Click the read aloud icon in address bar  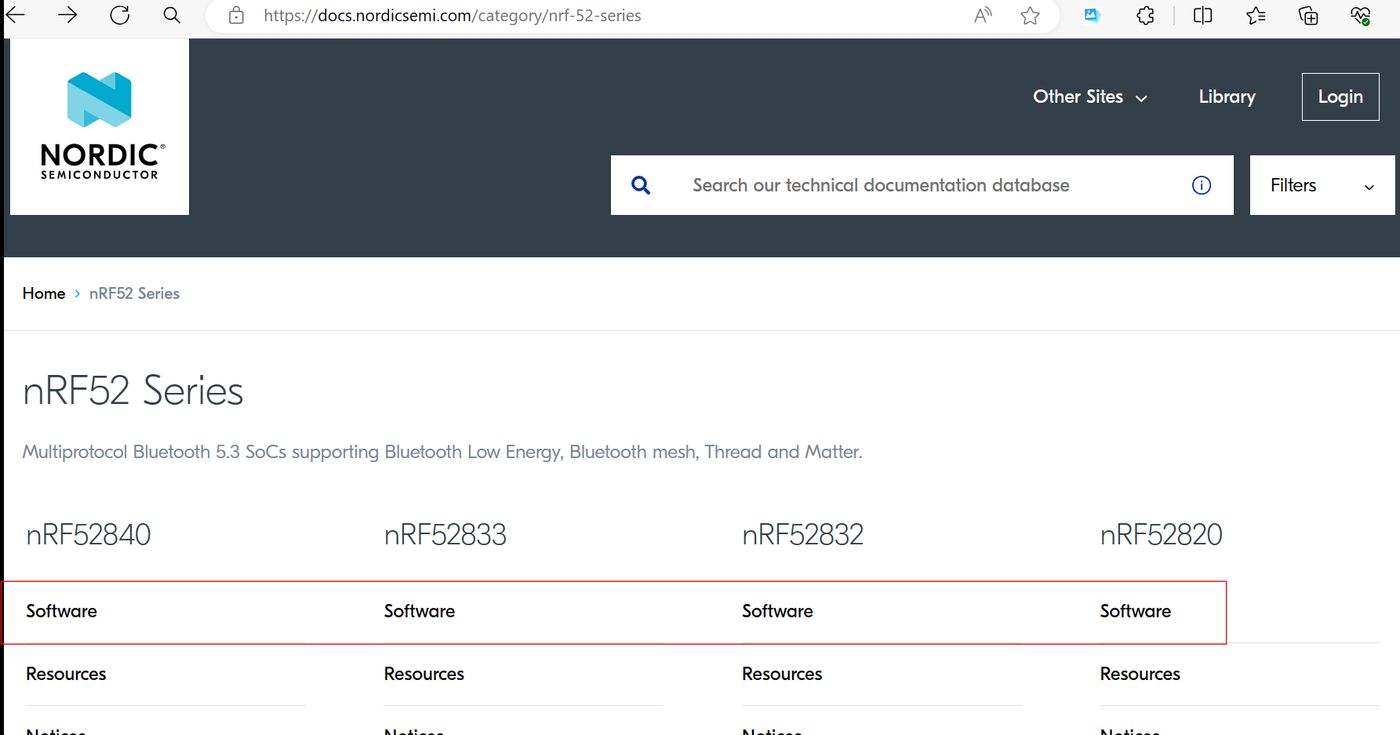[983, 15]
